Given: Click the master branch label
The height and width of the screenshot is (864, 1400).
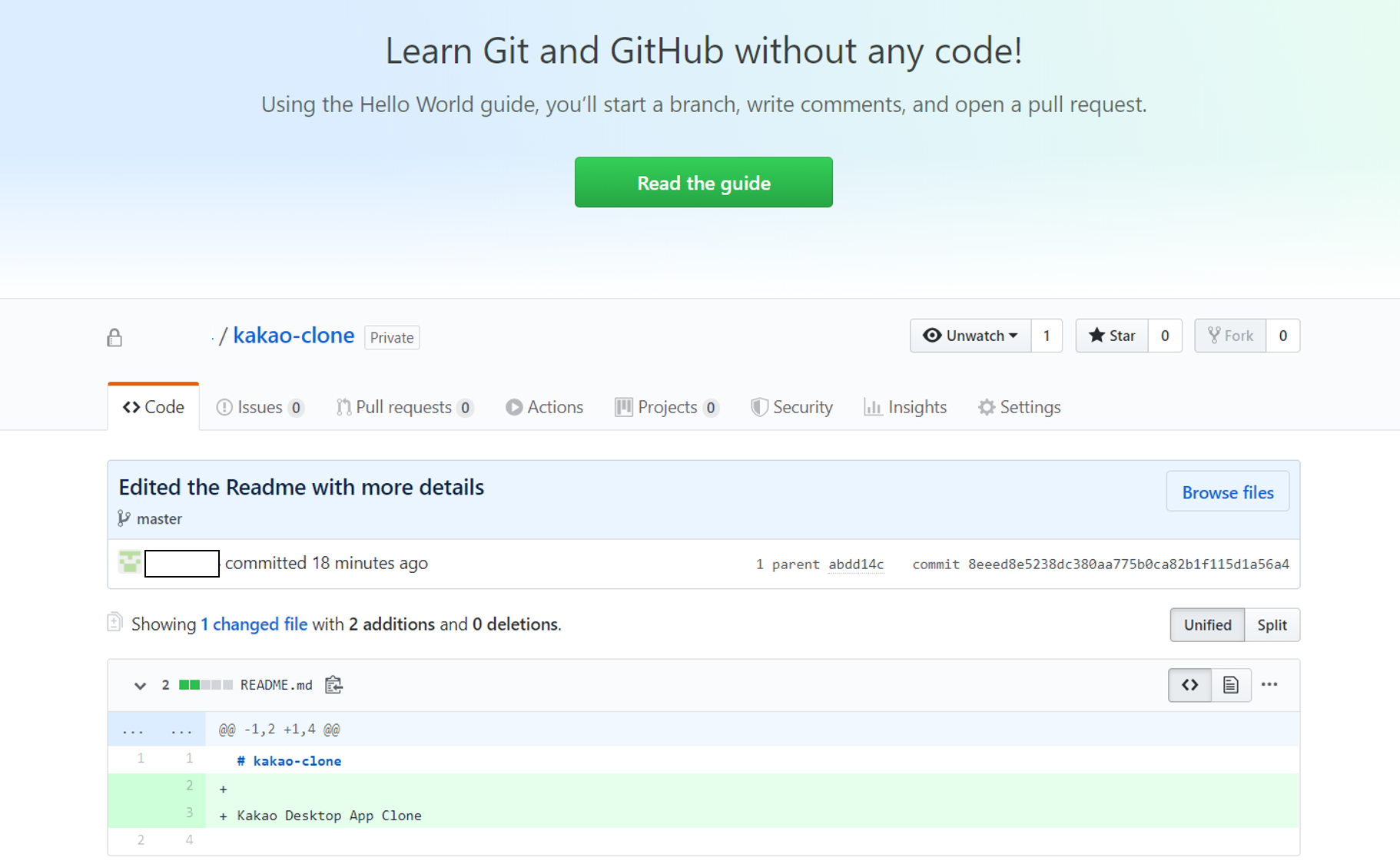Looking at the screenshot, I should pos(159,519).
